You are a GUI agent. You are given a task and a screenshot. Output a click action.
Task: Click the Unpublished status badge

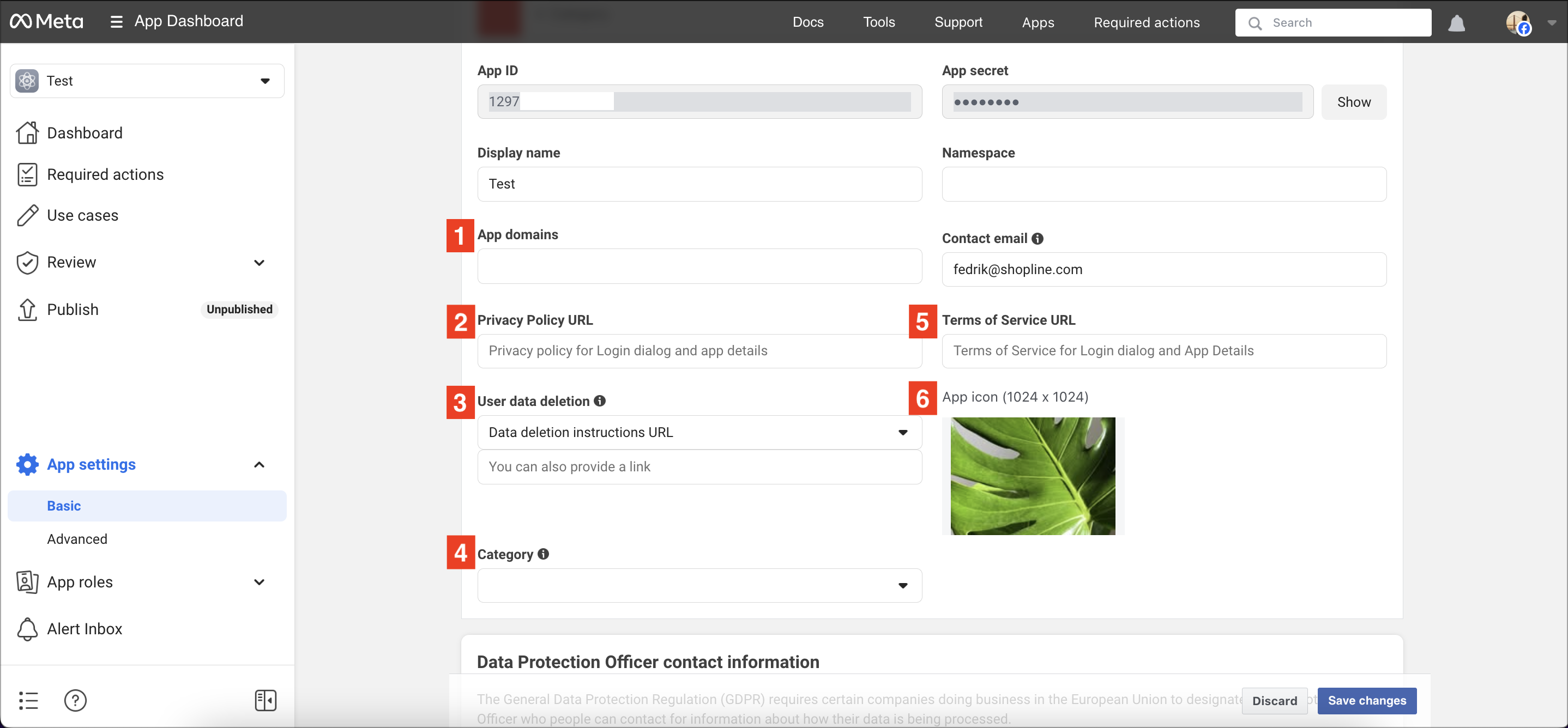coord(239,309)
